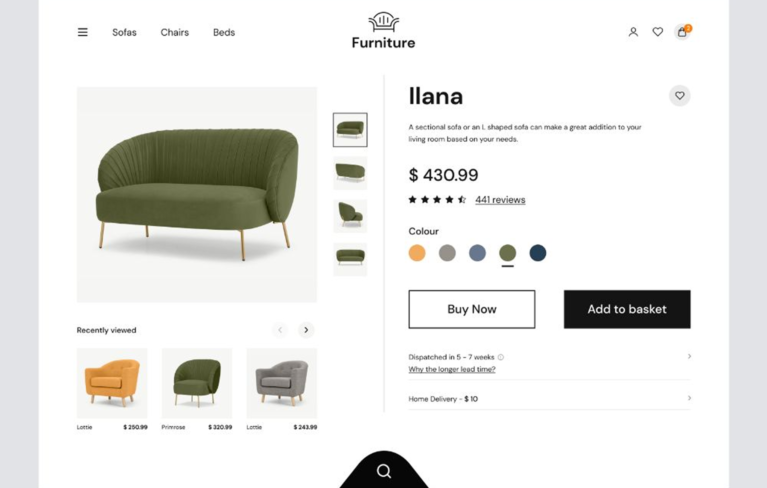The width and height of the screenshot is (767, 488).
Task: Show next recently viewed items
Action: (306, 330)
